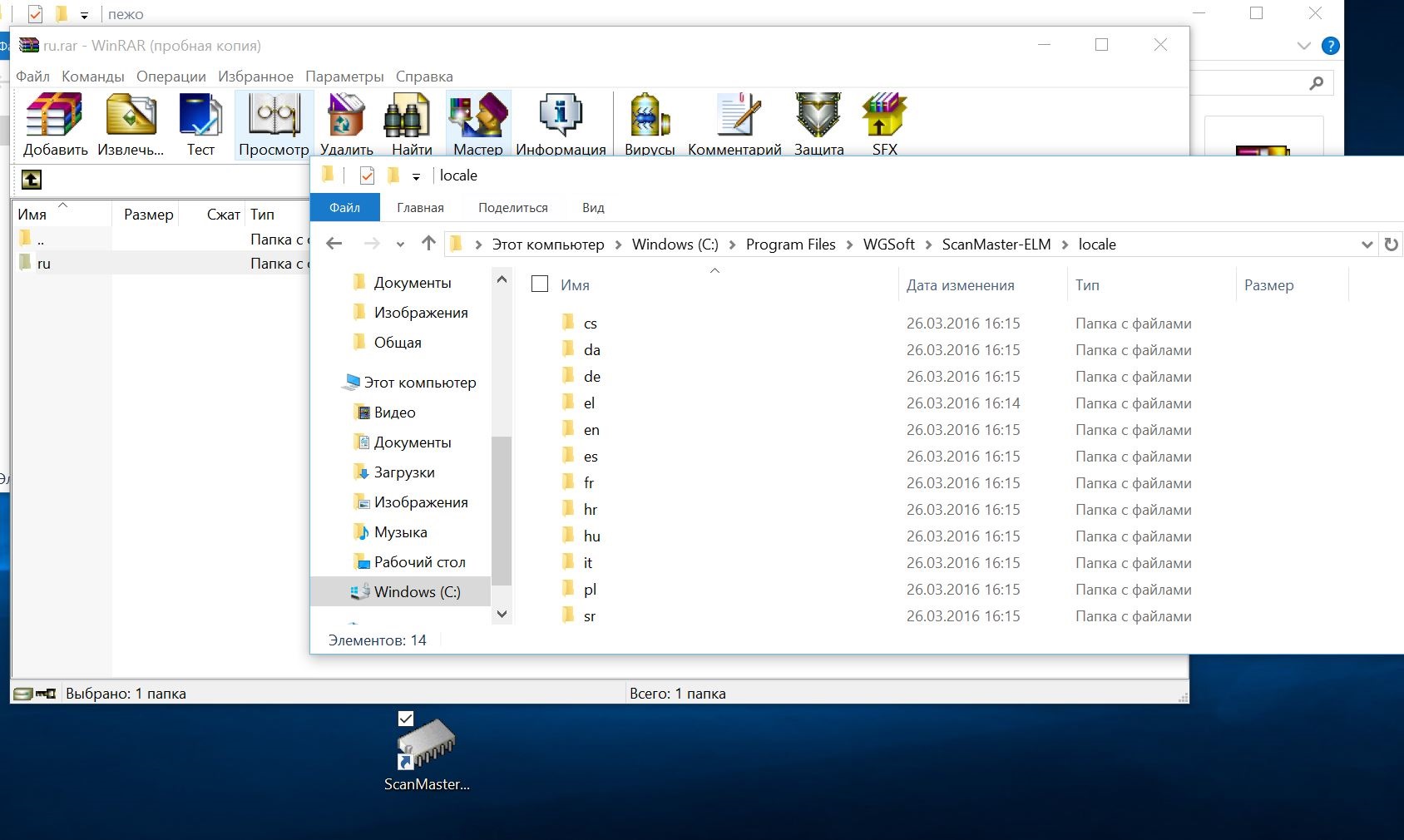Click the WinRAR SFX icon

[x=884, y=124]
